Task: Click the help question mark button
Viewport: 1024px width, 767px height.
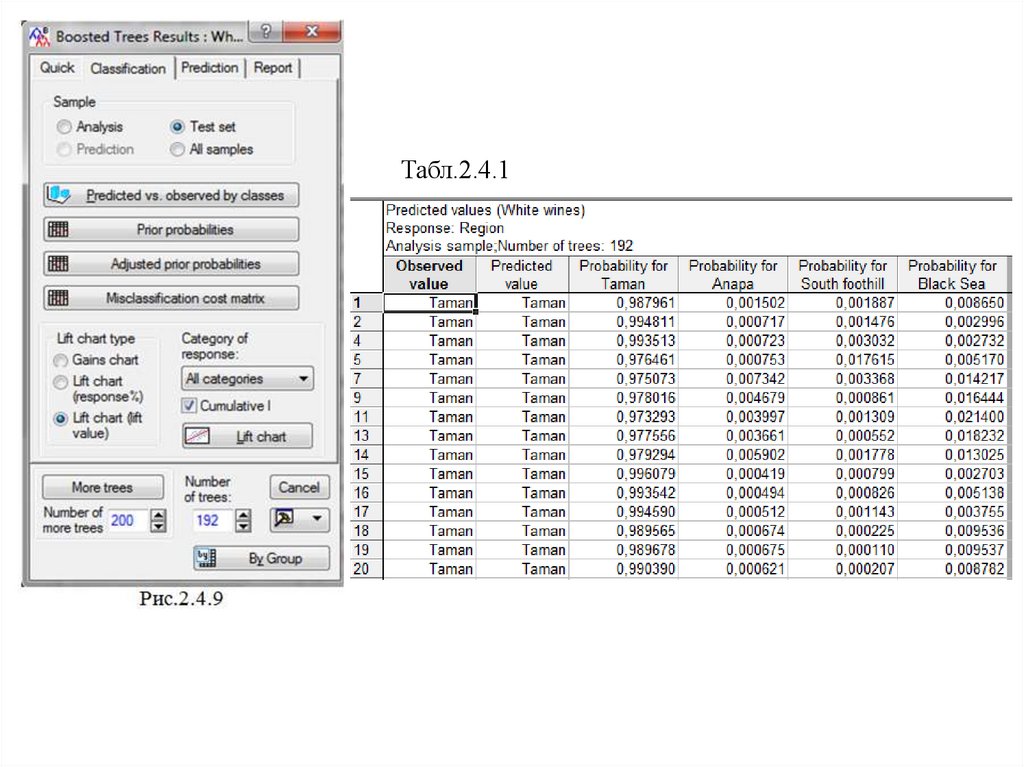Action: pos(266,31)
